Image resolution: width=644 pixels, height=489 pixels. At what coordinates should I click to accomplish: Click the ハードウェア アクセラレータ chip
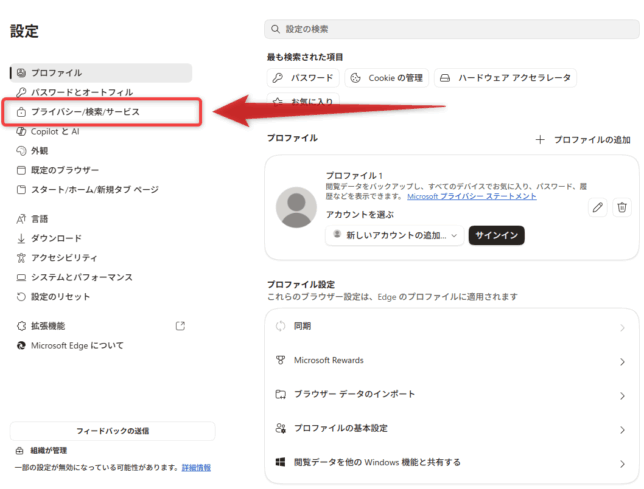click(x=505, y=78)
